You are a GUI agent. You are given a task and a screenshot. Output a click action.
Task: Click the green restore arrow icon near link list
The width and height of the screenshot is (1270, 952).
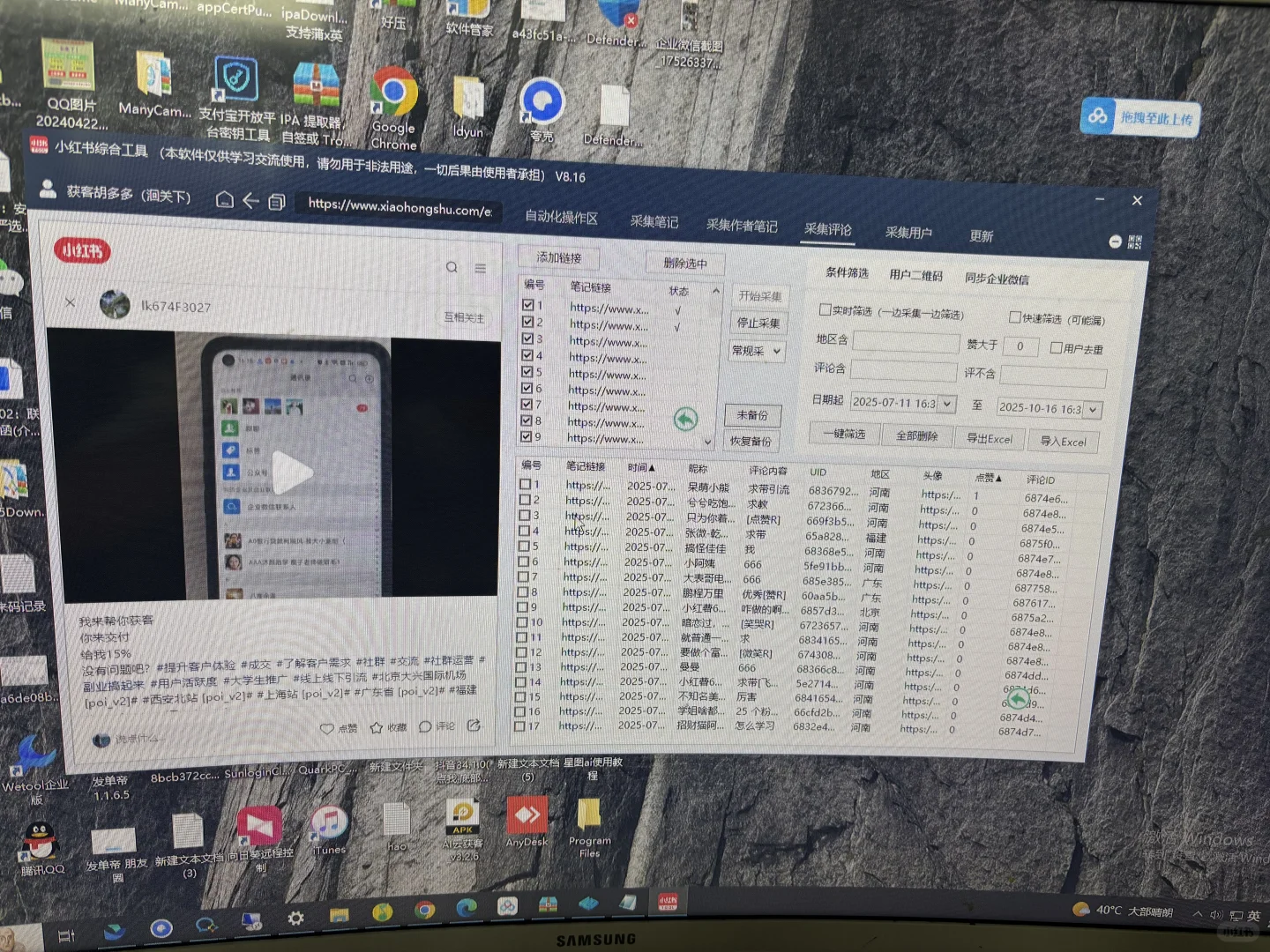[x=687, y=420]
